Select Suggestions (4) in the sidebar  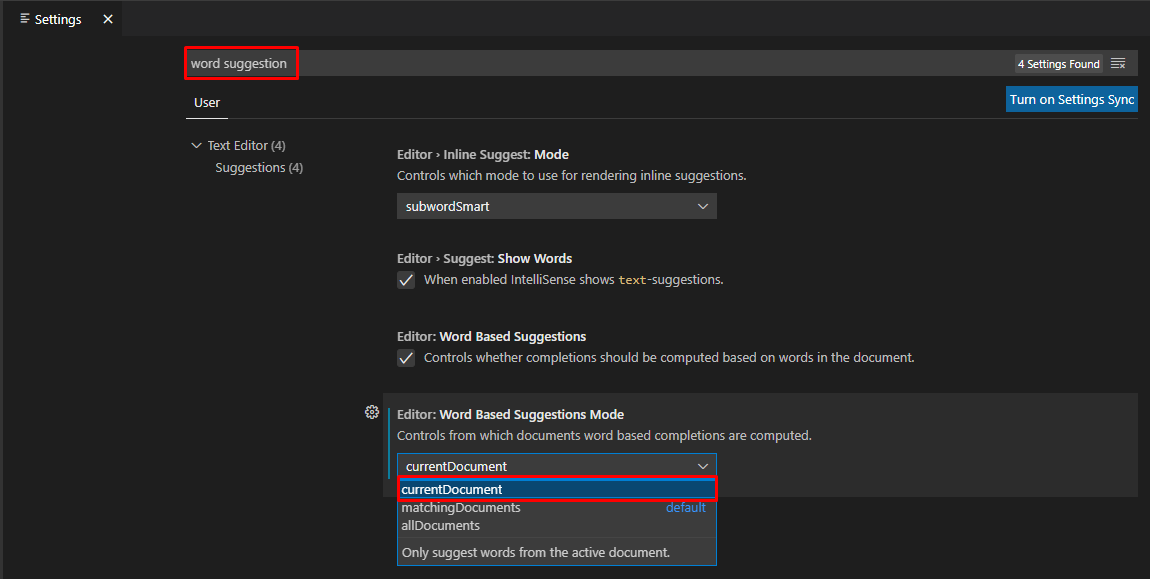(x=258, y=167)
